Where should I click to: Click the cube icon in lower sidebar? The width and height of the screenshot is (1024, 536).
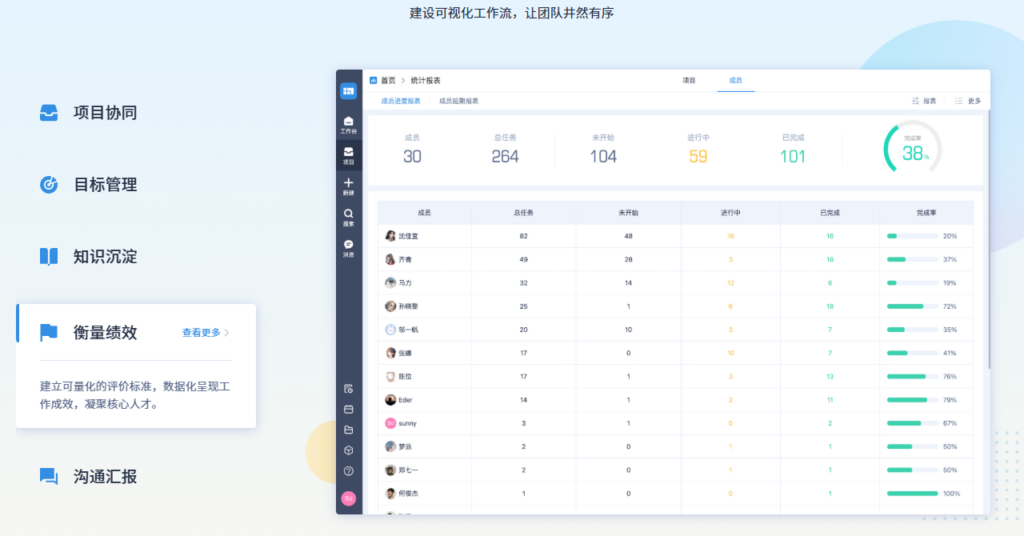click(x=349, y=450)
